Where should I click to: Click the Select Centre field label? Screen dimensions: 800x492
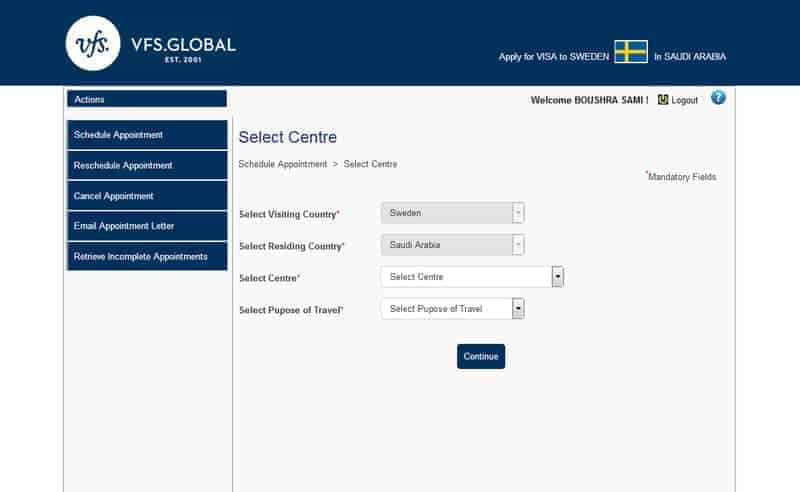269,278
